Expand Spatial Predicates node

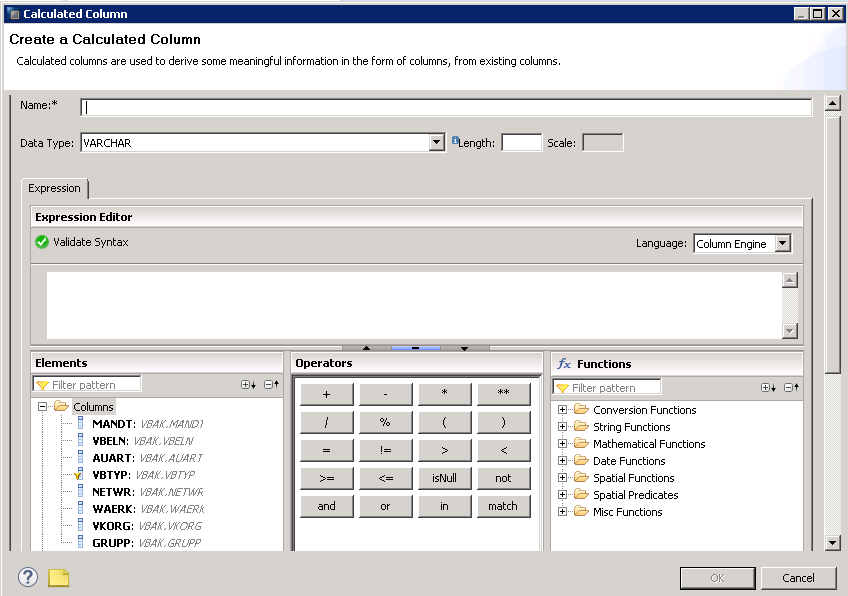562,494
